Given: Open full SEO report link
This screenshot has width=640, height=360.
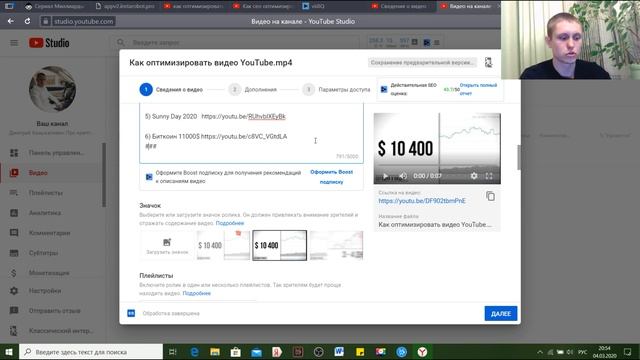Looking at the screenshot, I should 478,89.
